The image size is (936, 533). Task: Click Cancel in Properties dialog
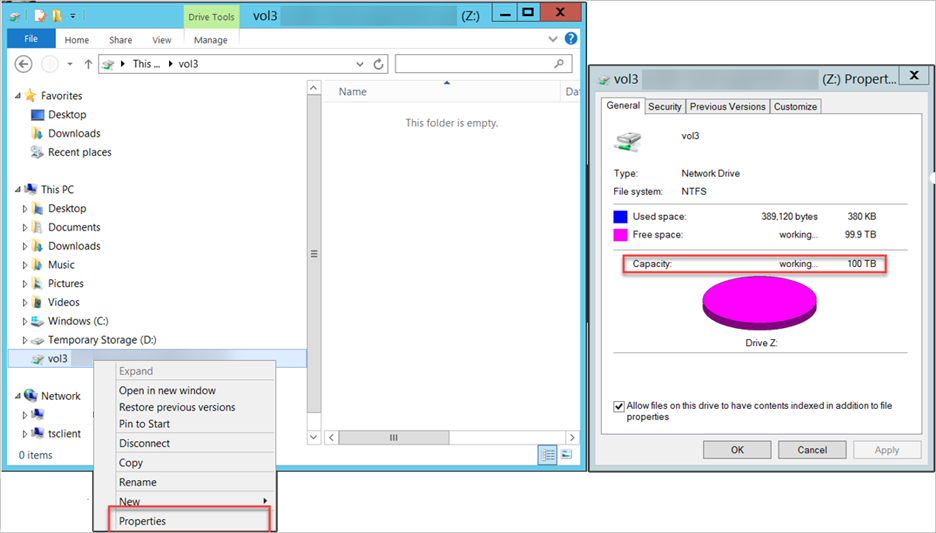(x=812, y=450)
